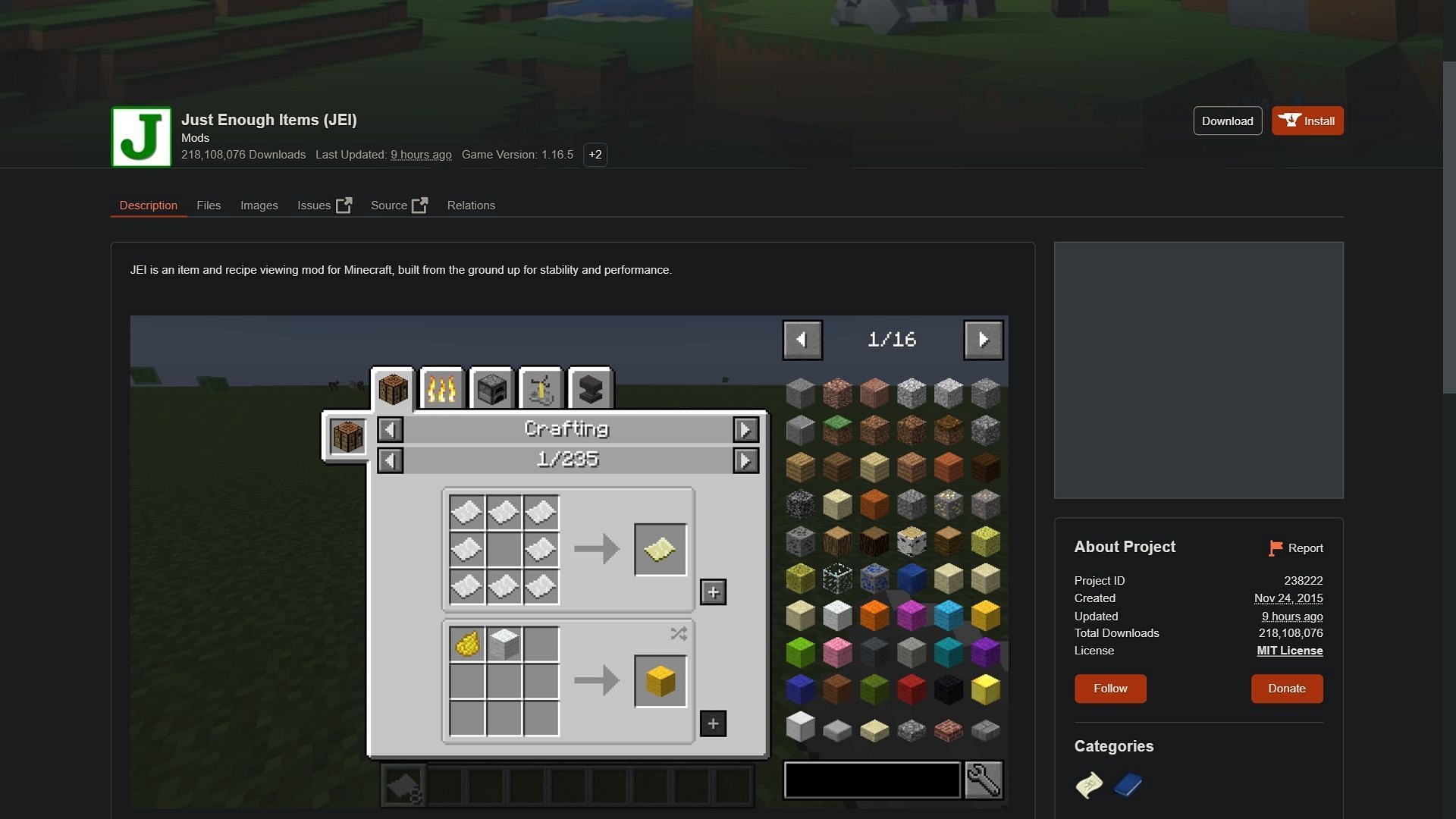This screenshot has width=1456, height=819.
Task: Switch to the Files tab
Action: tap(208, 205)
